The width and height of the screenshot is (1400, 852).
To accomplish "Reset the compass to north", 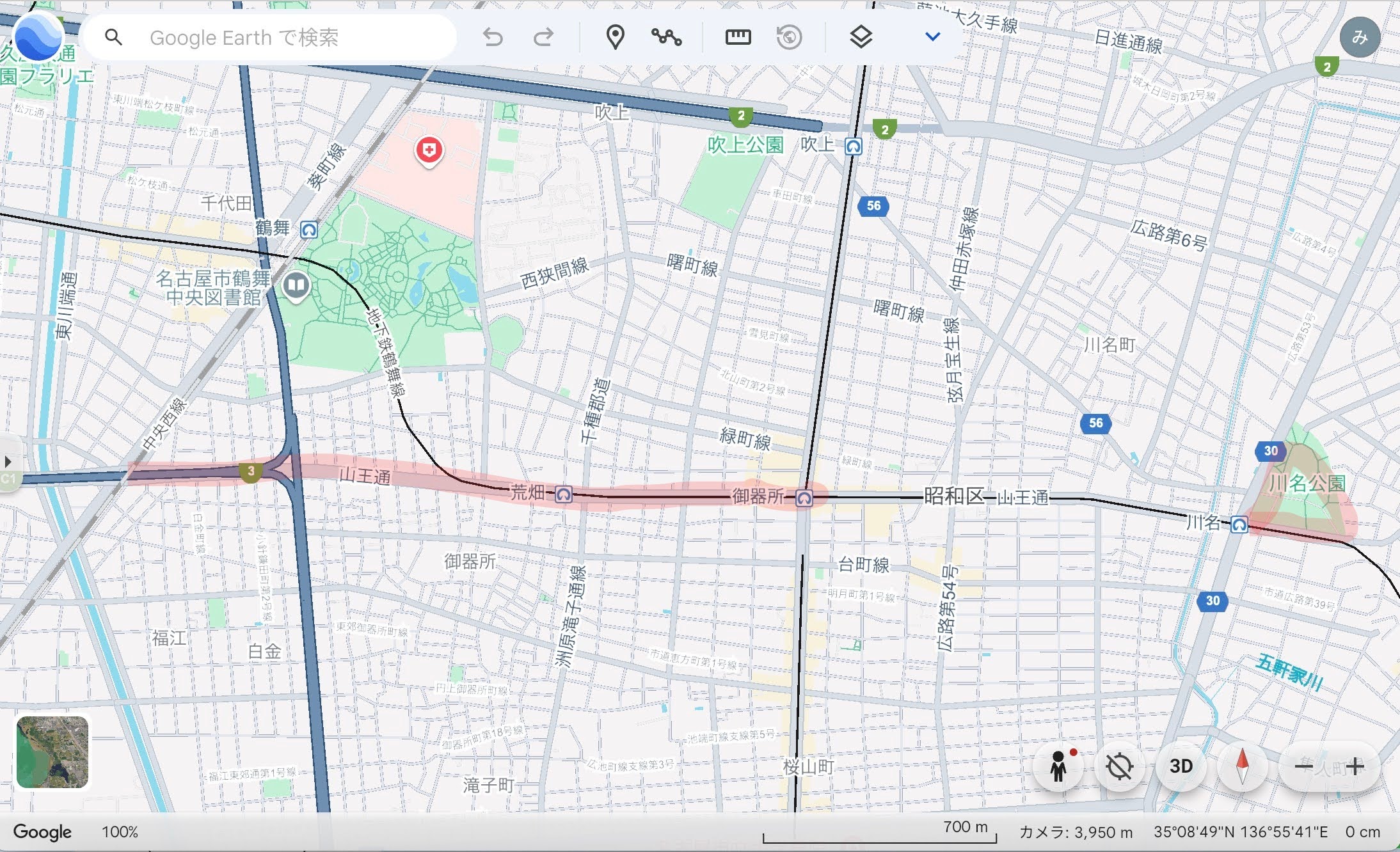I will pos(1242,766).
